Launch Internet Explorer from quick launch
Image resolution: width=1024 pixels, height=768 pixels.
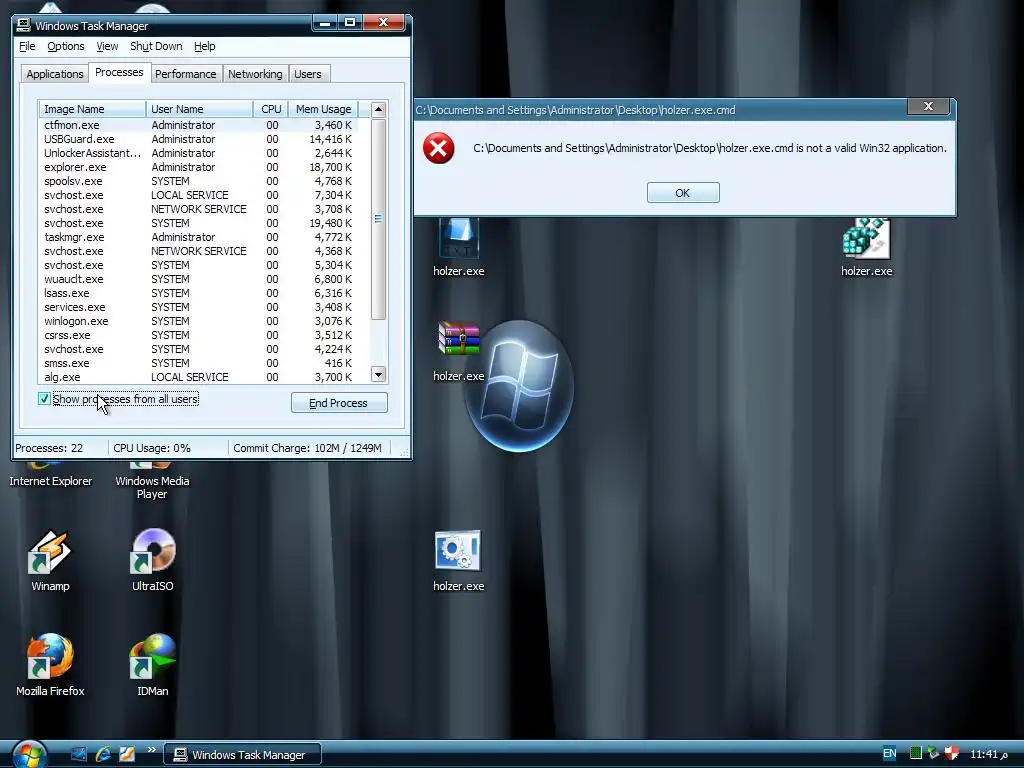pos(103,754)
